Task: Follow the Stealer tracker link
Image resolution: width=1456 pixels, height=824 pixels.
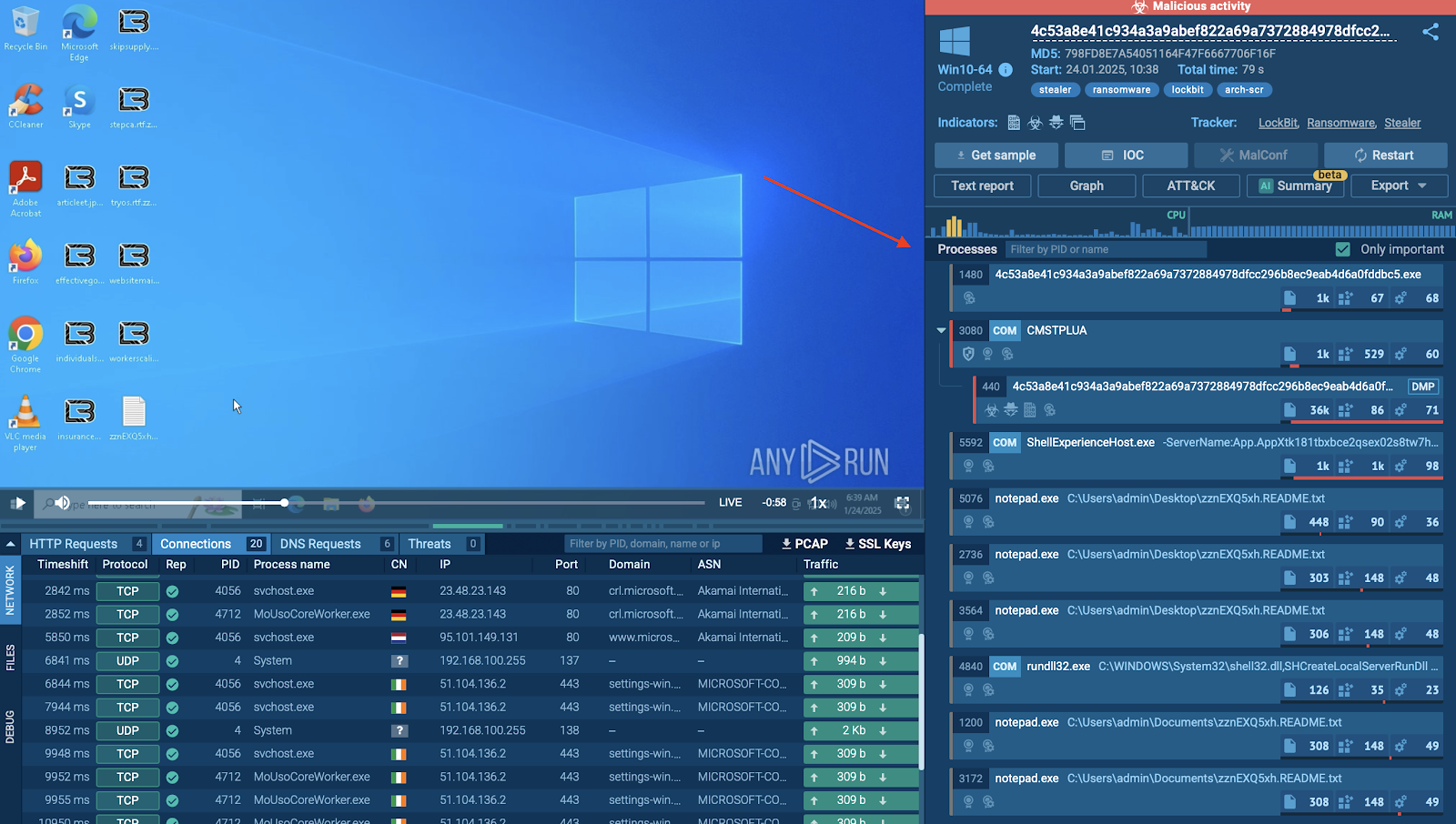Action: click(x=1402, y=123)
